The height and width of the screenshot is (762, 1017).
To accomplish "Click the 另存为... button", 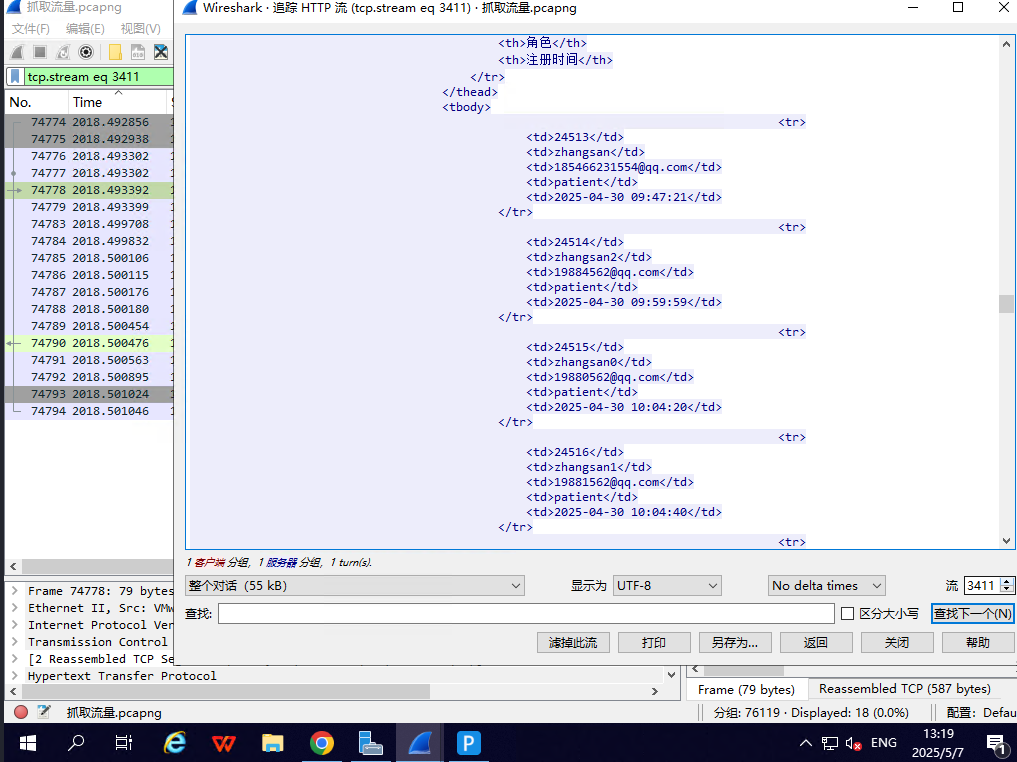I will (735, 643).
